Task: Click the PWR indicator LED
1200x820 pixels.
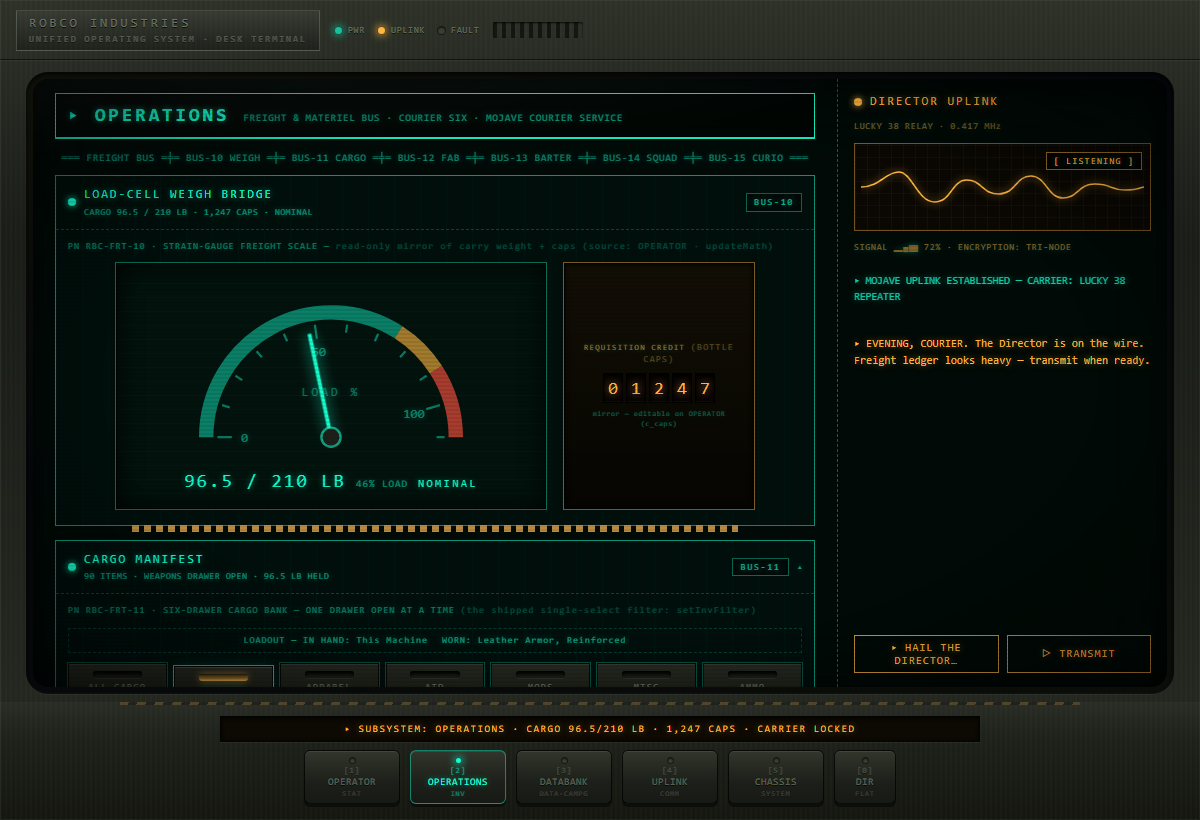Action: click(x=338, y=30)
